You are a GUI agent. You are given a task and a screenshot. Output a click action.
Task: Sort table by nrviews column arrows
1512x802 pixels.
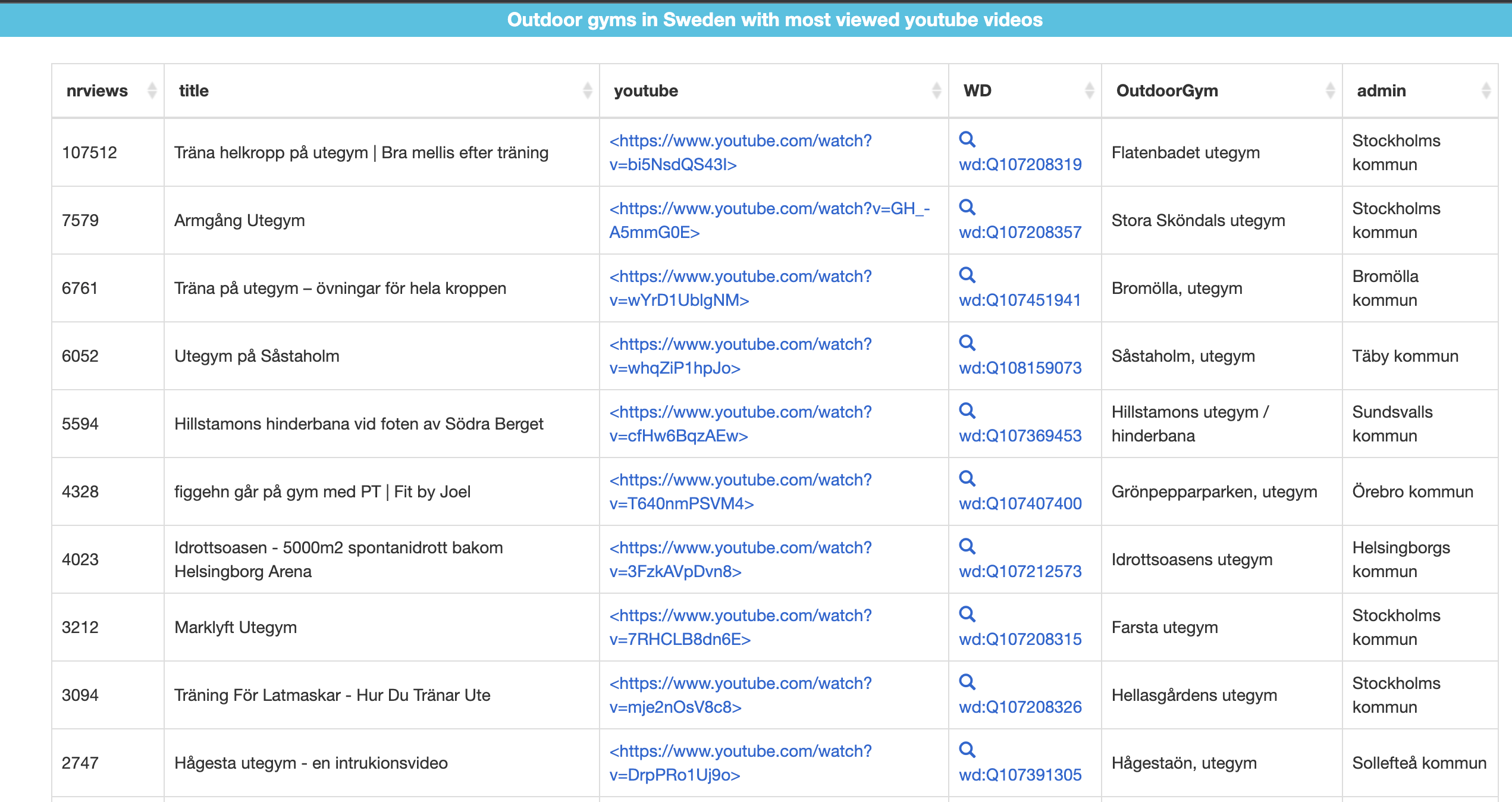152,90
